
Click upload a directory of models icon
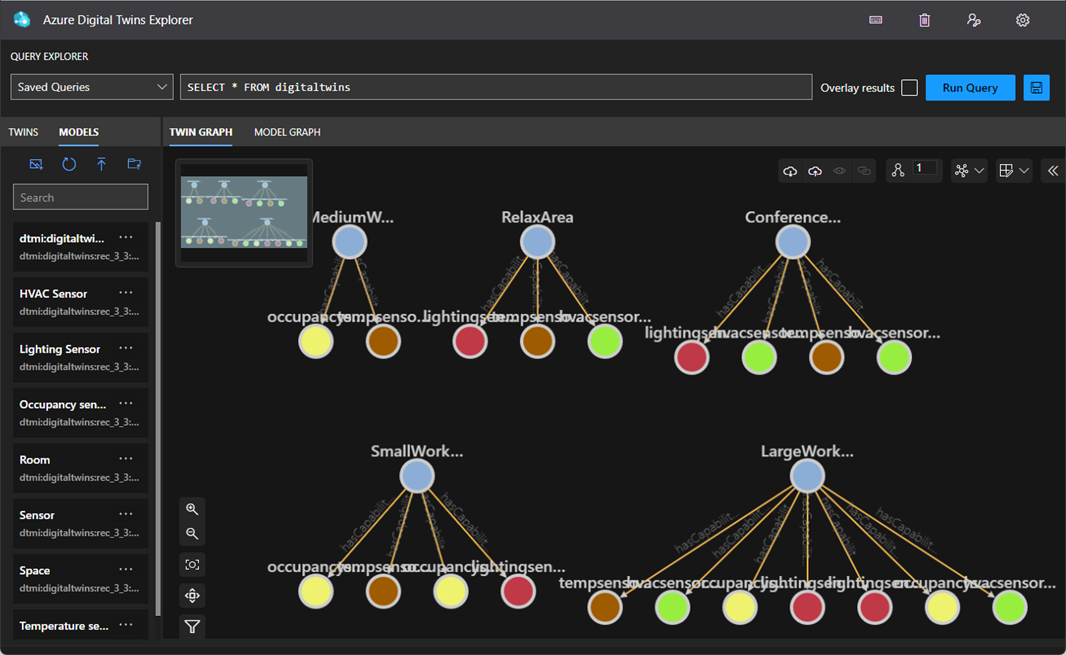pos(134,164)
